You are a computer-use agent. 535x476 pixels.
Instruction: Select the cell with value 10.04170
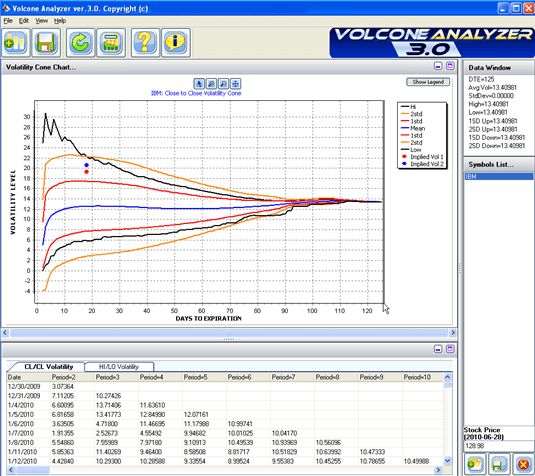coord(292,433)
